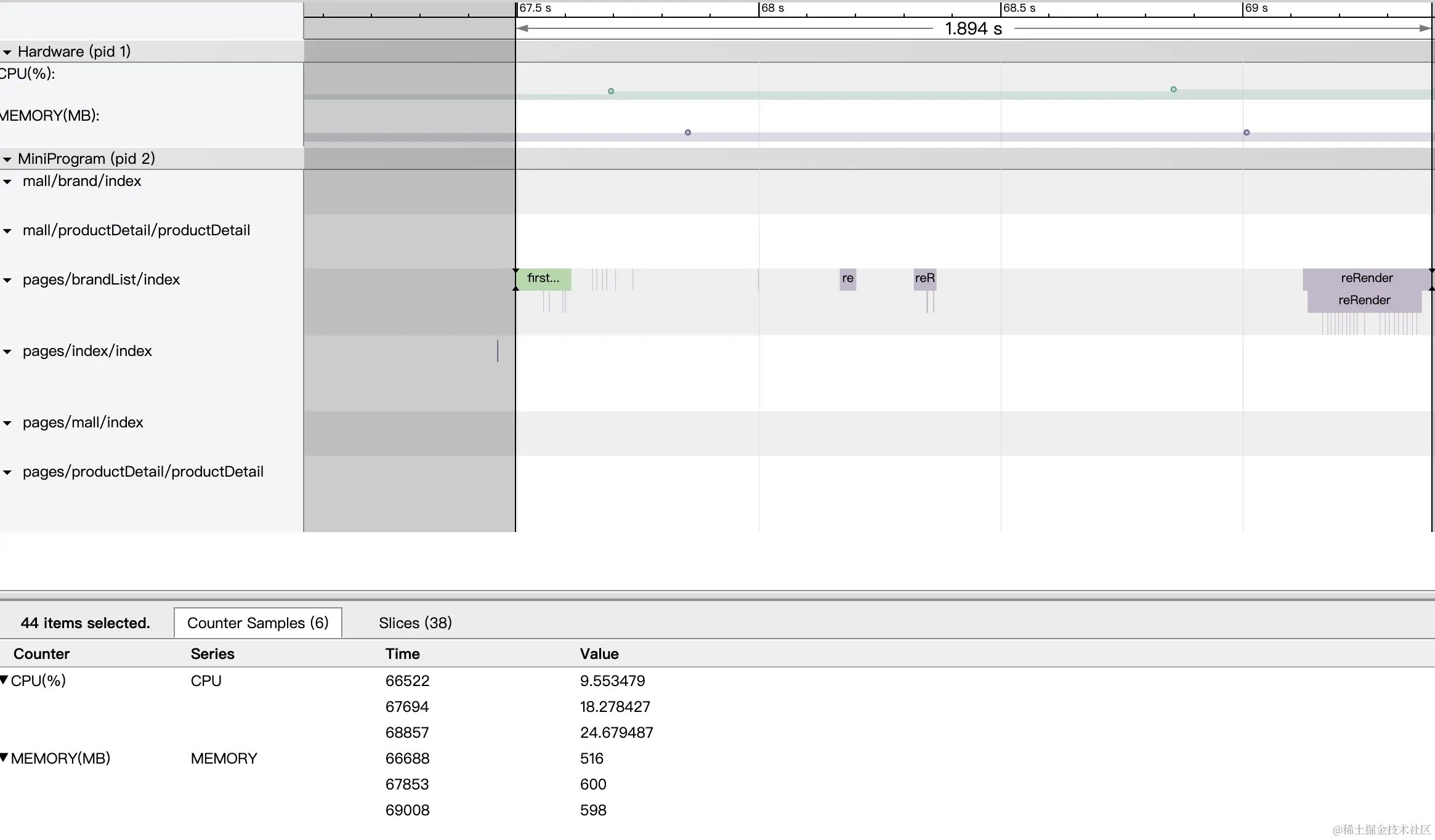This screenshot has height=840, width=1435.
Task: Click the Value column header
Action: 599,653
